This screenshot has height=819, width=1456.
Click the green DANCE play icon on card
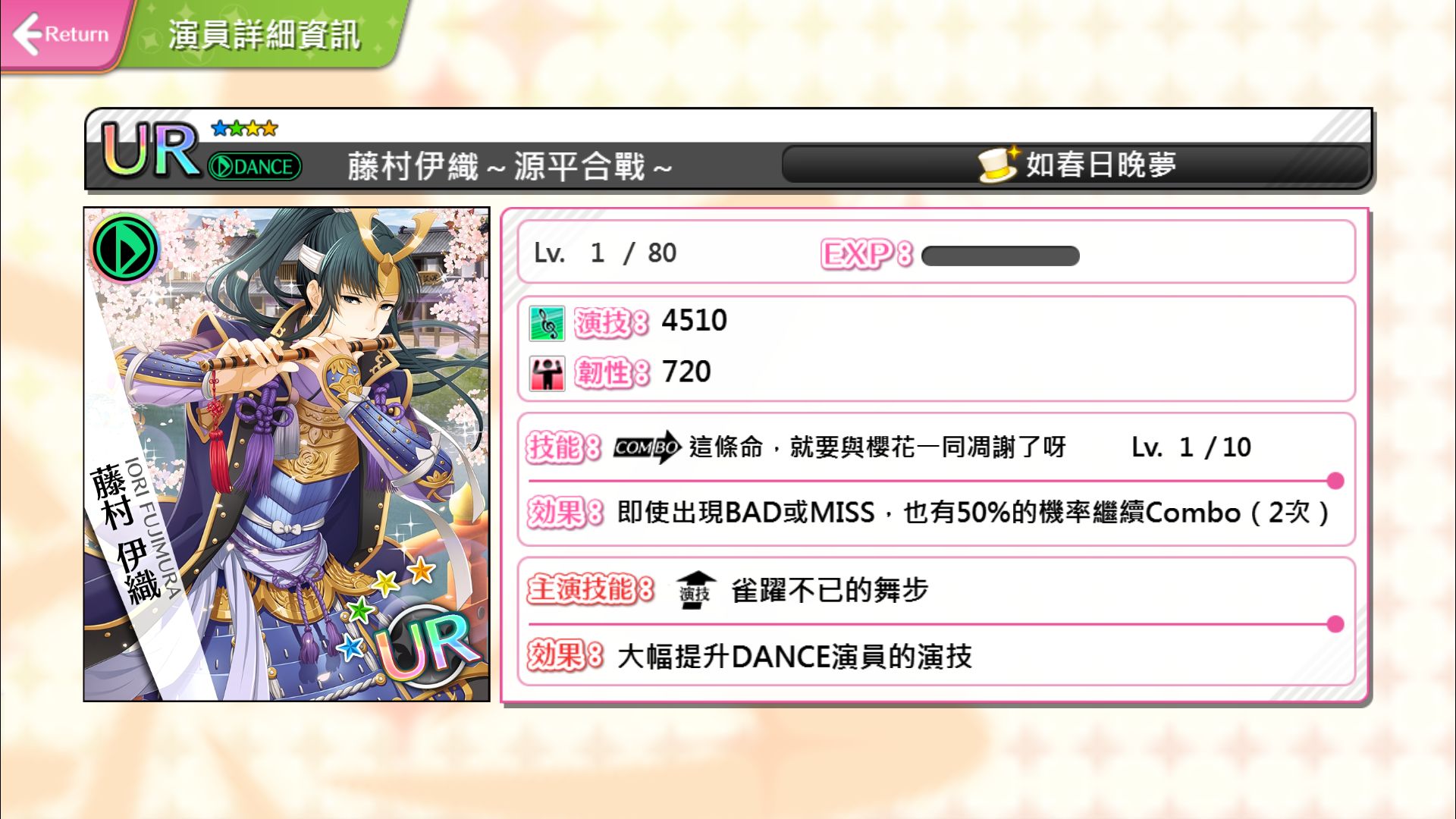pyautogui.click(x=124, y=249)
